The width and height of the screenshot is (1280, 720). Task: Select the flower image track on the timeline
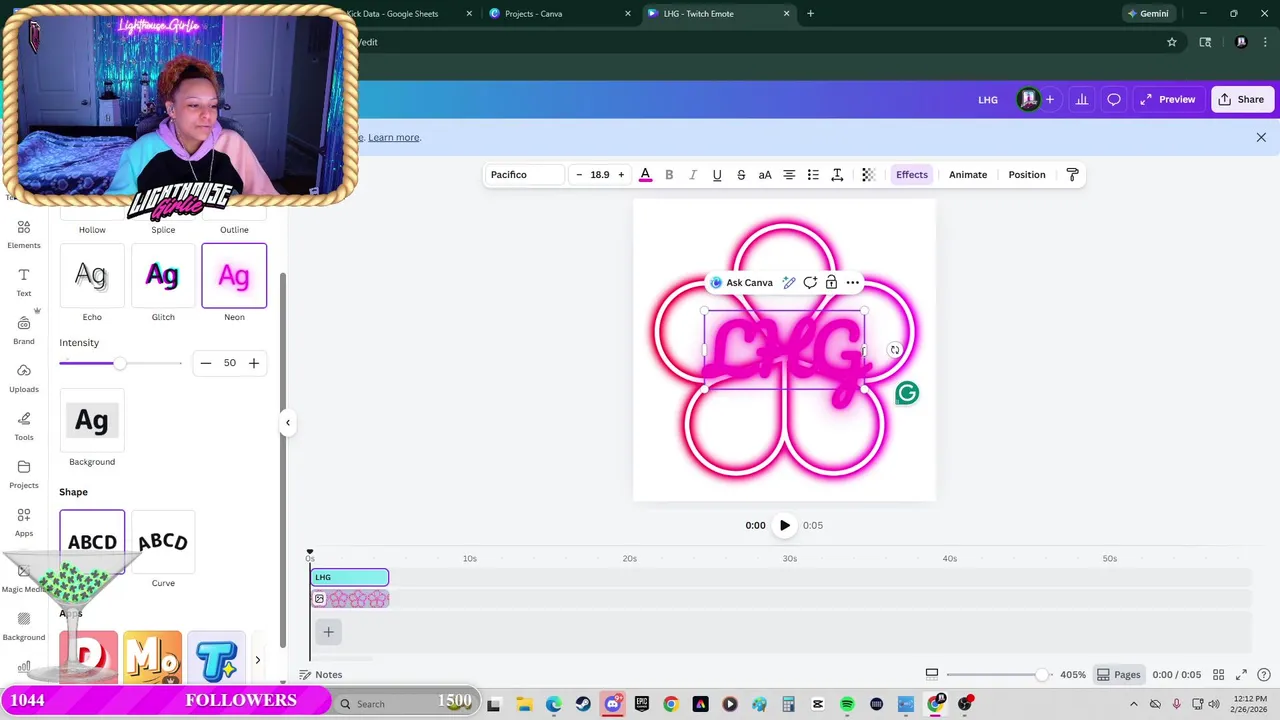tap(350, 599)
